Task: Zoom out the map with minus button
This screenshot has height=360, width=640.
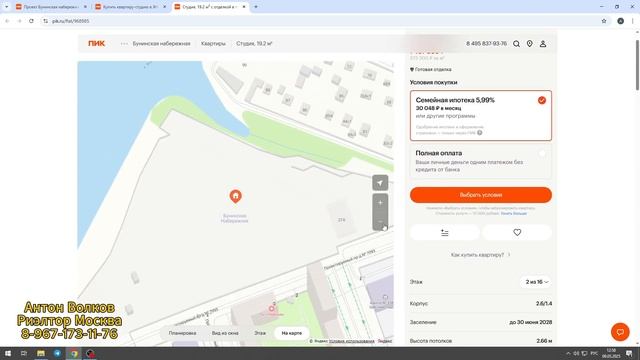Action: (380, 222)
